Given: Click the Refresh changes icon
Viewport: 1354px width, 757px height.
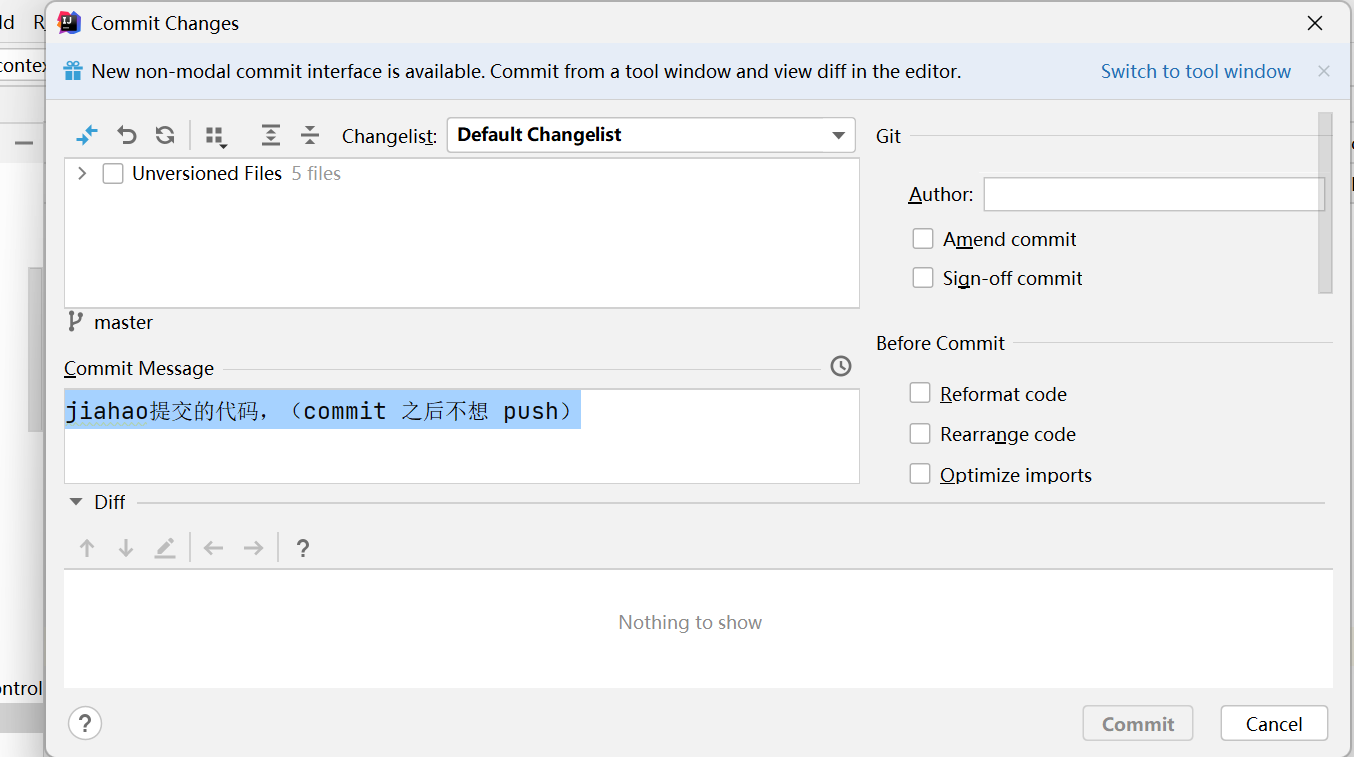Looking at the screenshot, I should tap(165, 135).
